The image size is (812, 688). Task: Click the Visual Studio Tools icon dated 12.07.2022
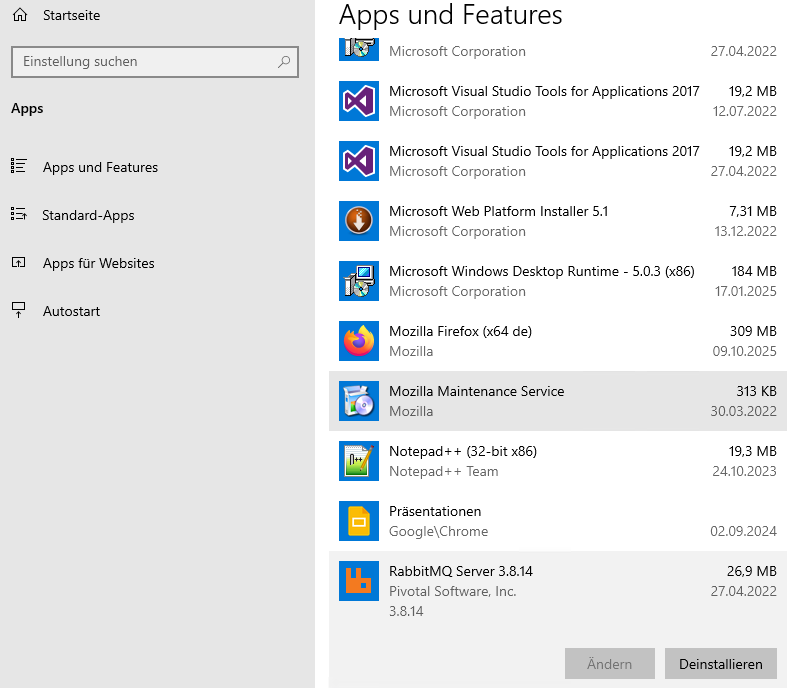point(359,101)
